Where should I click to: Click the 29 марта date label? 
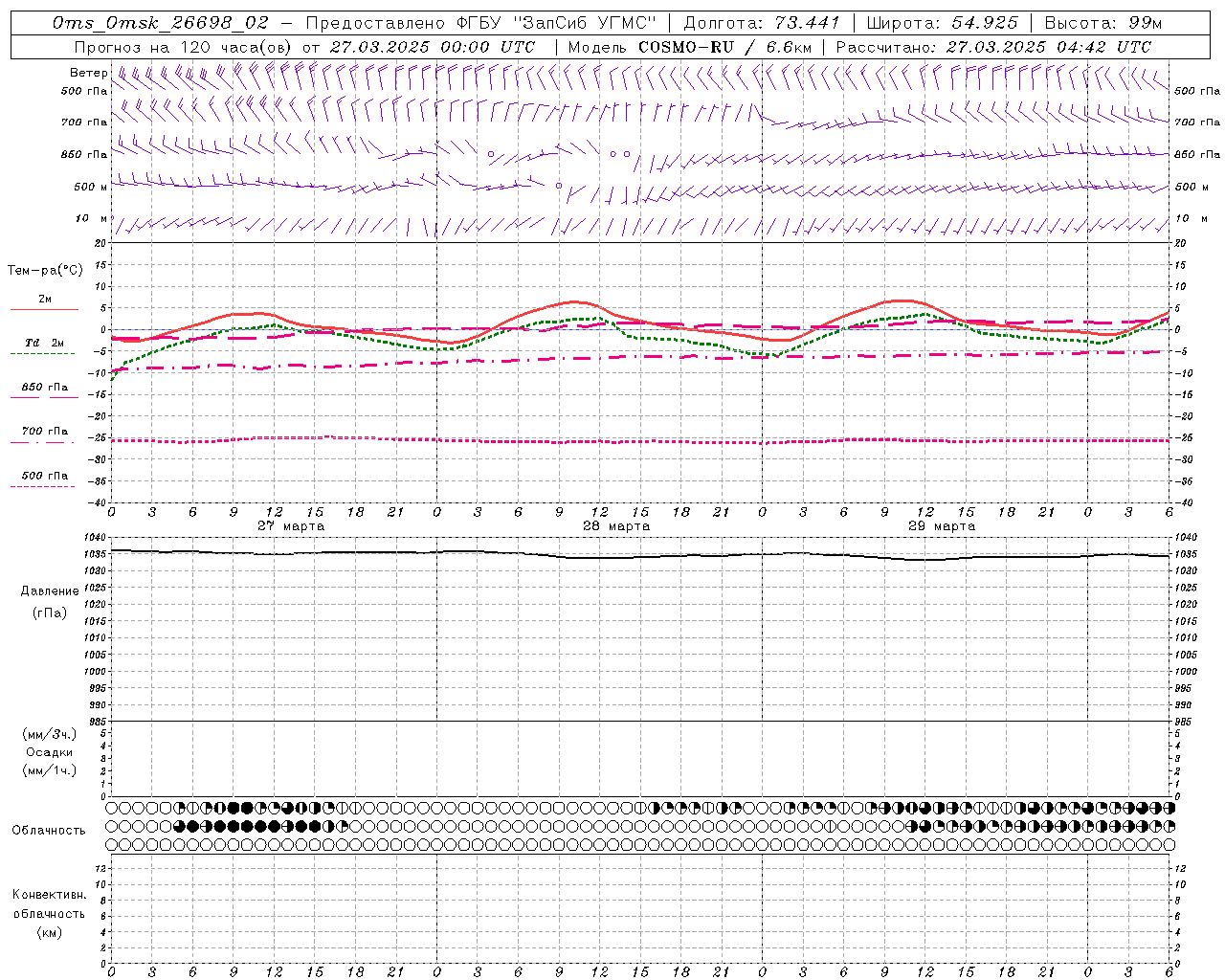942,526
